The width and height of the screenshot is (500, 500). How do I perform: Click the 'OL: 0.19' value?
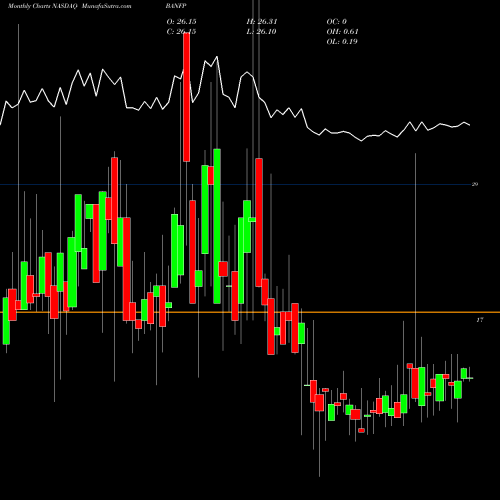[342, 42]
